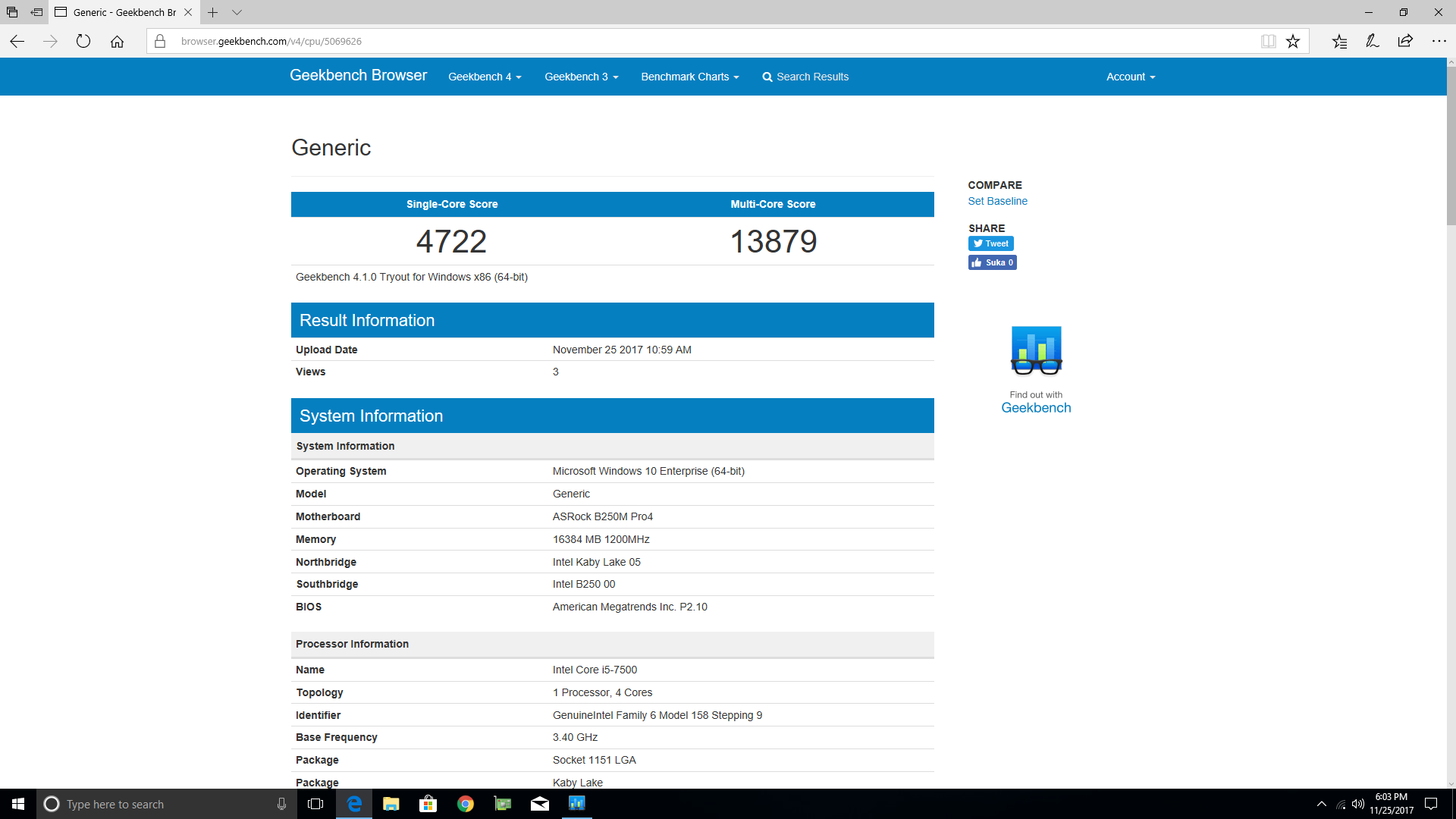Activate Cortana microphone icon
The image size is (1456, 819).
[281, 804]
